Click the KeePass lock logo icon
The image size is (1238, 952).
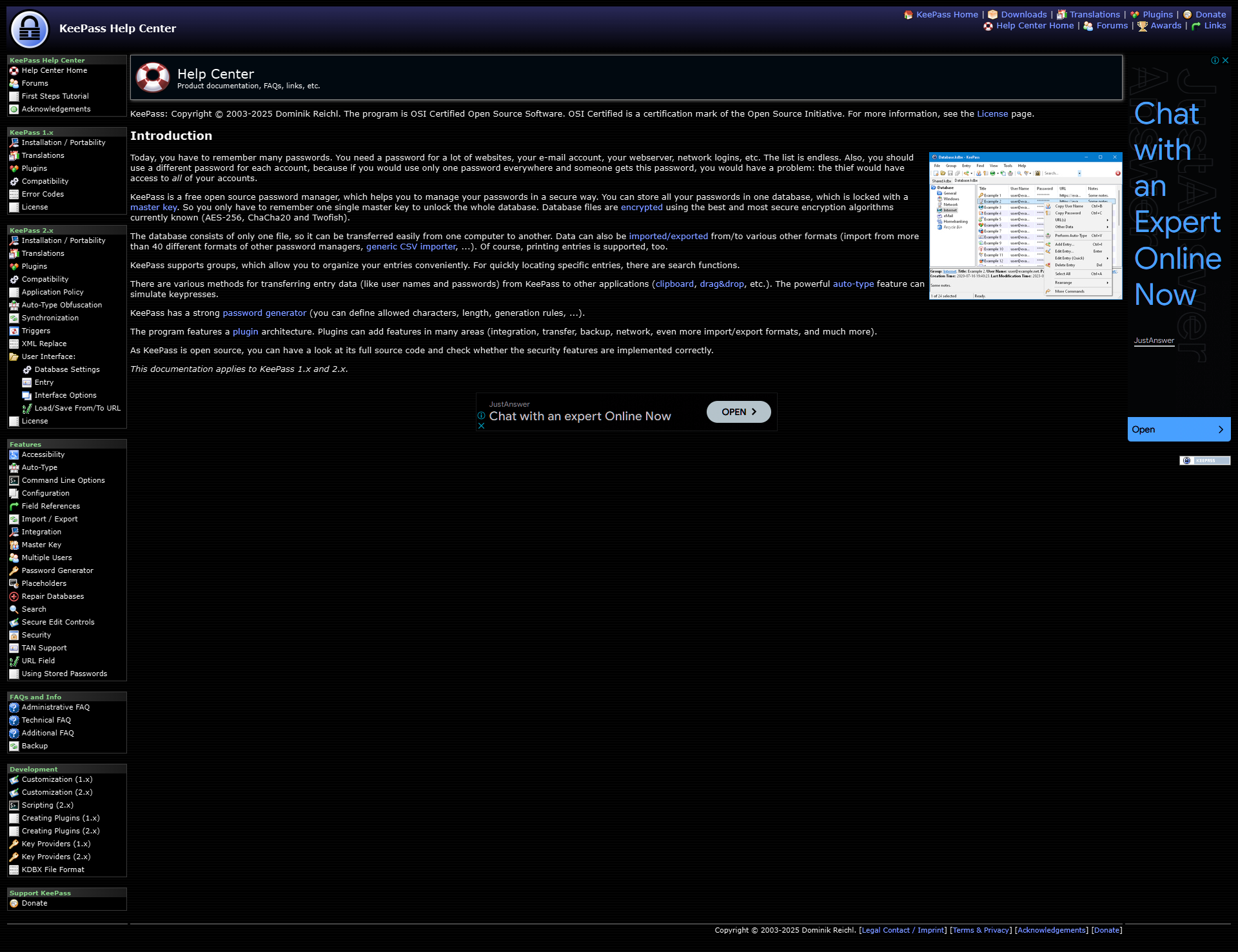[30, 29]
